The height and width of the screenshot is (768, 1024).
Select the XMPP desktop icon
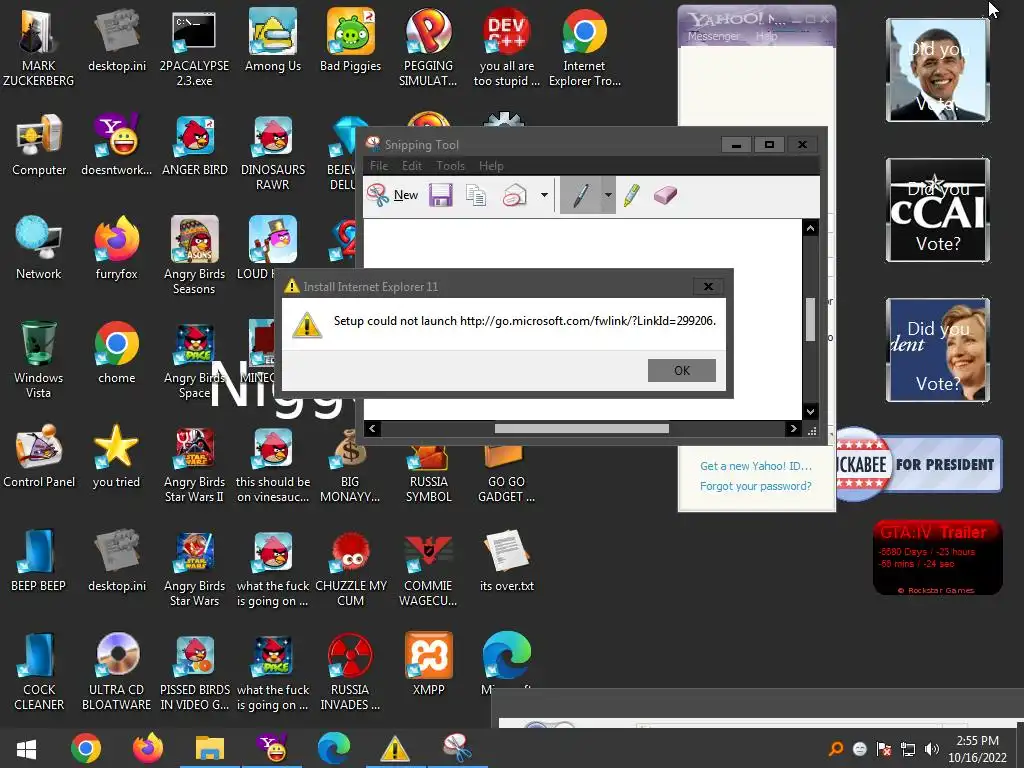[428, 664]
